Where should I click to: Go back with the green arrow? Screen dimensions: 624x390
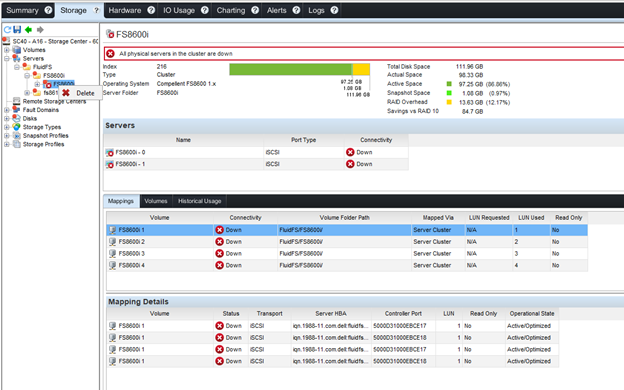[28, 29]
